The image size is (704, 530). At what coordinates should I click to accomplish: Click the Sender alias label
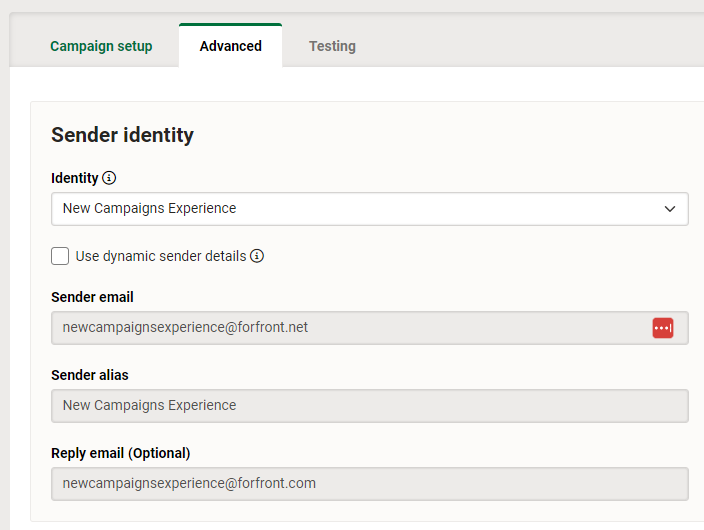(90, 375)
